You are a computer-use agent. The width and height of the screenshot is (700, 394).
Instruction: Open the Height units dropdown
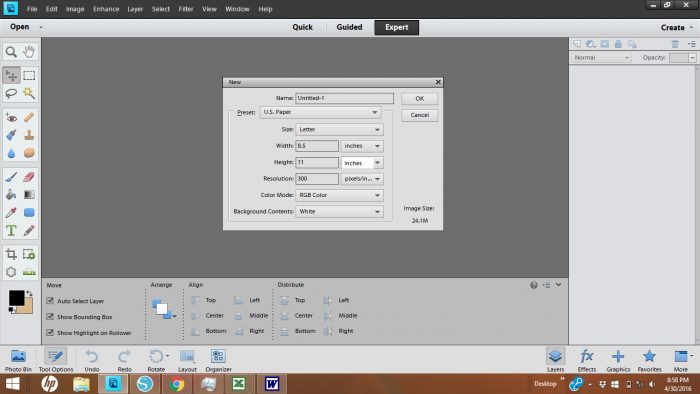click(x=362, y=163)
